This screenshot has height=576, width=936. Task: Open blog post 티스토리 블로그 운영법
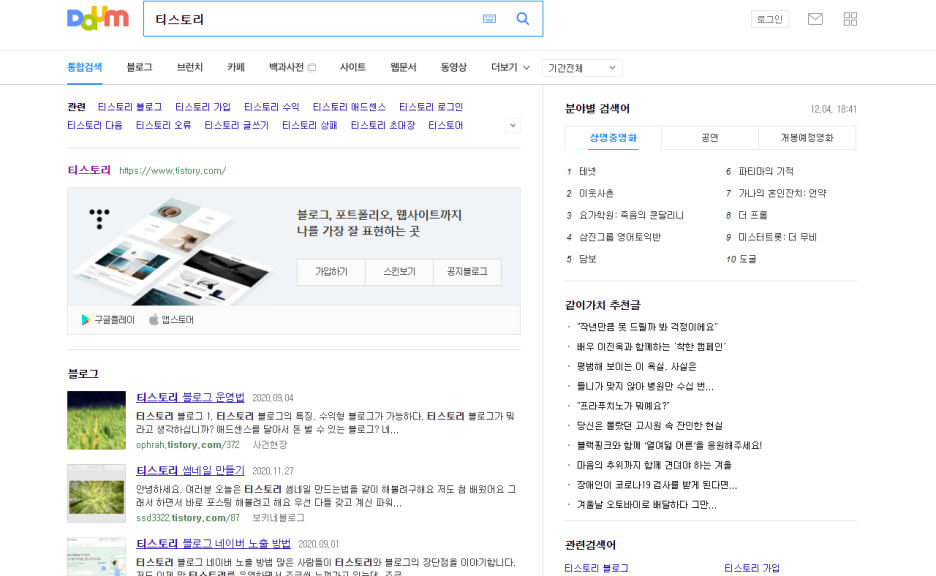pyautogui.click(x=190, y=398)
